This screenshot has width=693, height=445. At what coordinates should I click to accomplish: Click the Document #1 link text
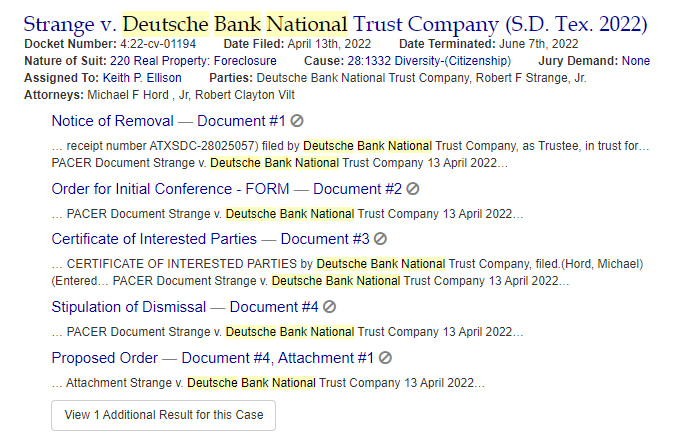click(x=241, y=121)
